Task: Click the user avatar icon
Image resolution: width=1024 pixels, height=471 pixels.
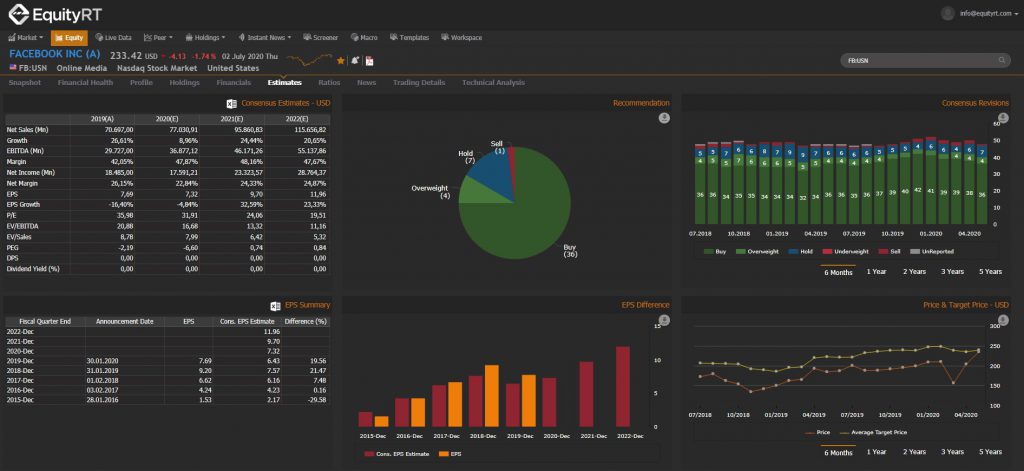Action: pos(948,13)
